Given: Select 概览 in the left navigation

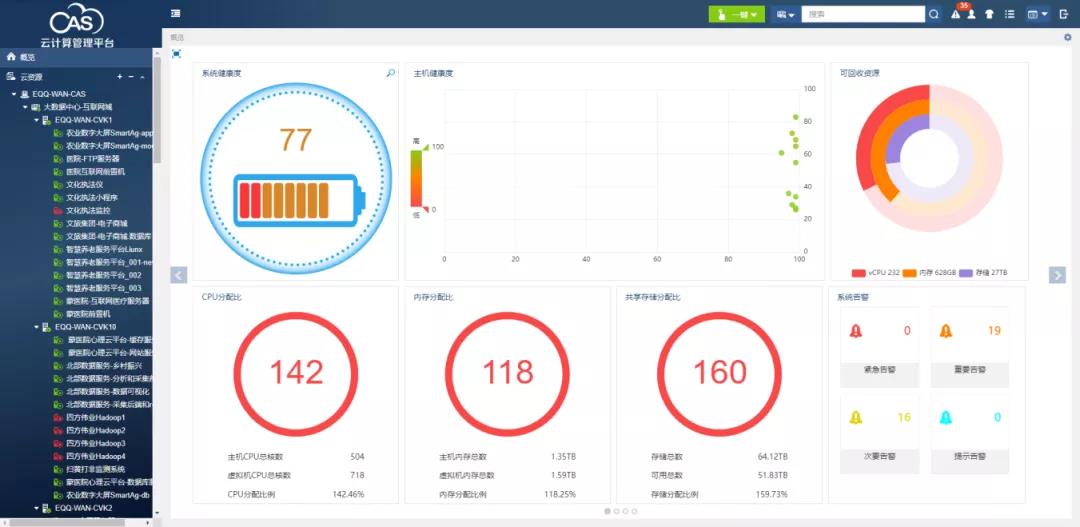Looking at the screenshot, I should coord(27,57).
